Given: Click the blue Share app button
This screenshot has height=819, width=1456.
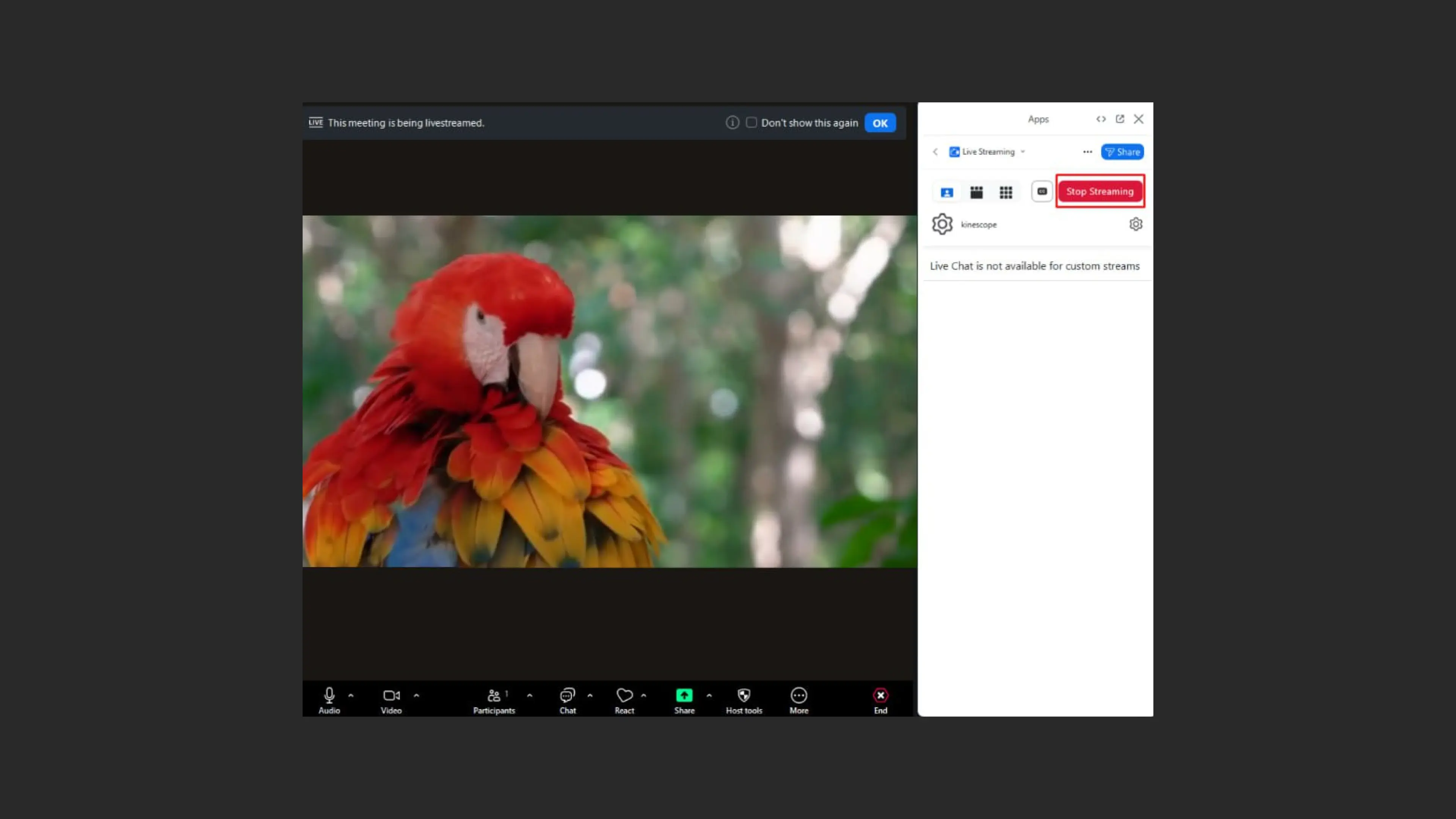Looking at the screenshot, I should point(1122,152).
